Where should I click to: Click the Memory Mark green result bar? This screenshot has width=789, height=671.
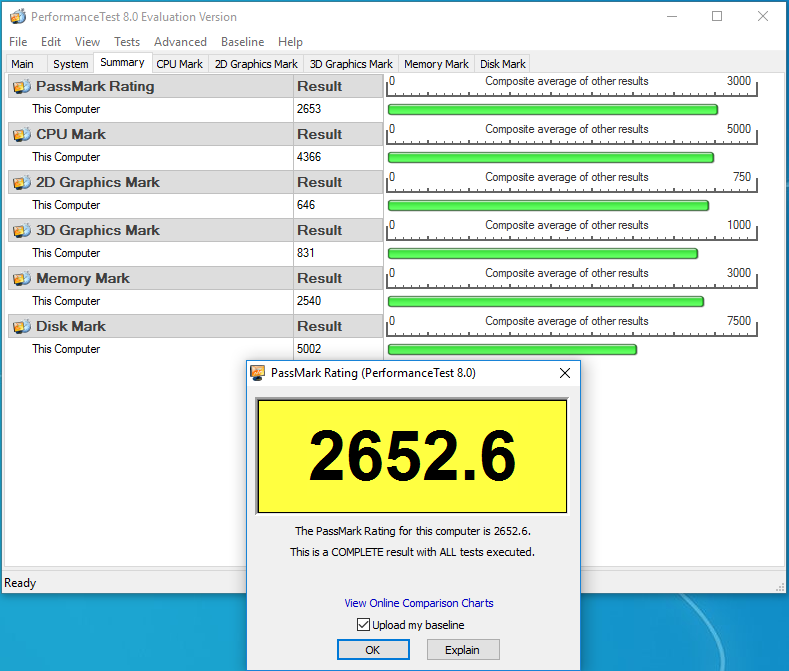pyautogui.click(x=545, y=302)
